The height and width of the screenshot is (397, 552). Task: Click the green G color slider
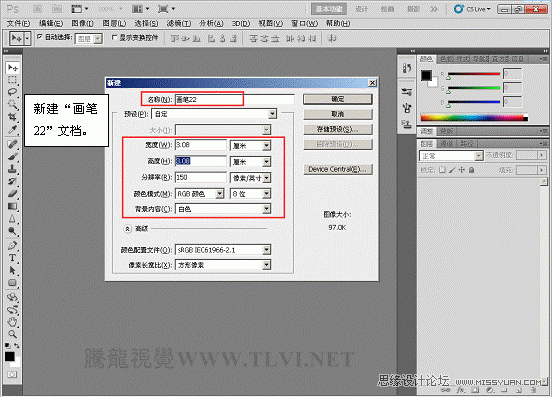(474, 88)
